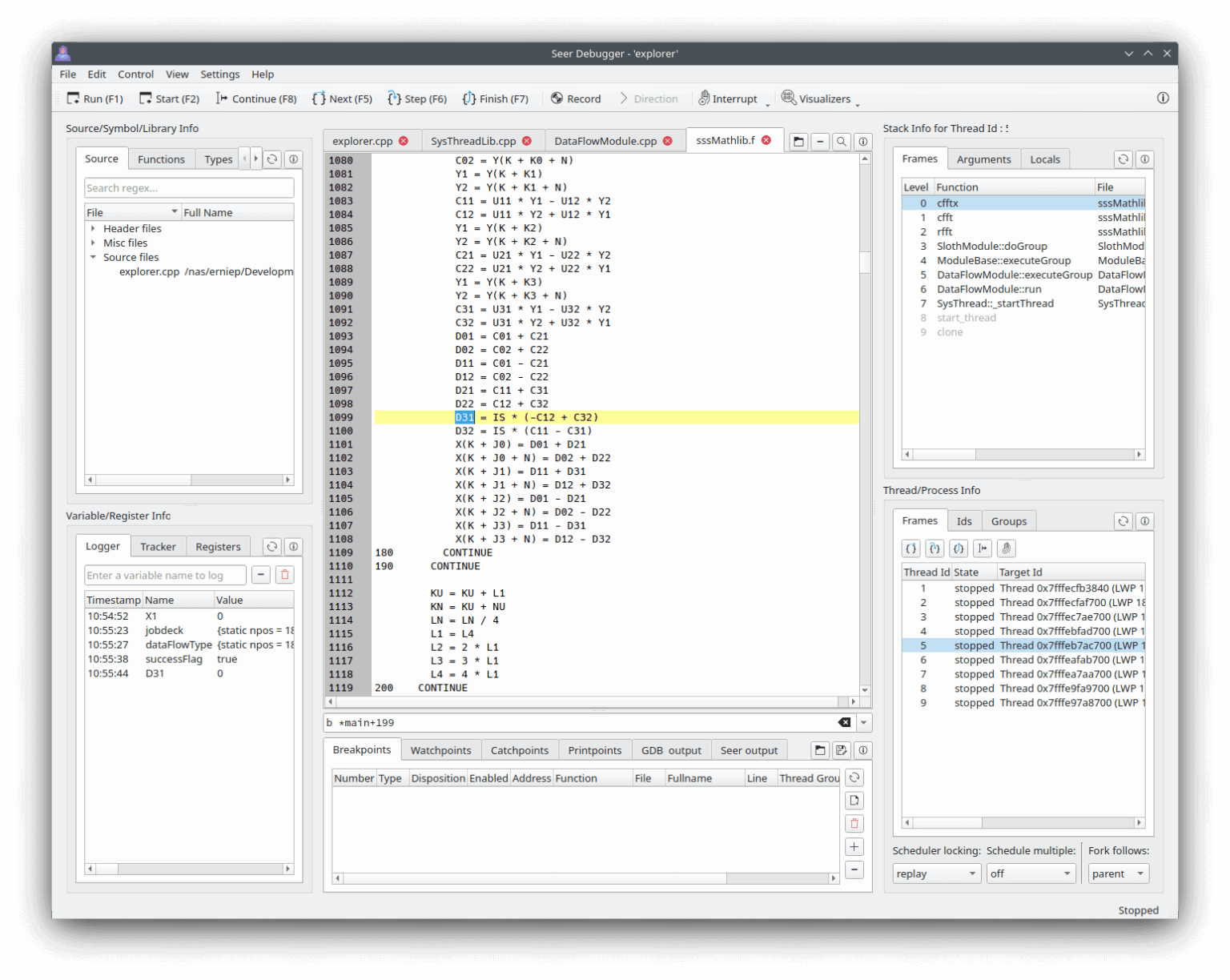Screen dimensions: 1230x980
Task: Save breakpoints with the floppy icon
Action: tap(842, 750)
